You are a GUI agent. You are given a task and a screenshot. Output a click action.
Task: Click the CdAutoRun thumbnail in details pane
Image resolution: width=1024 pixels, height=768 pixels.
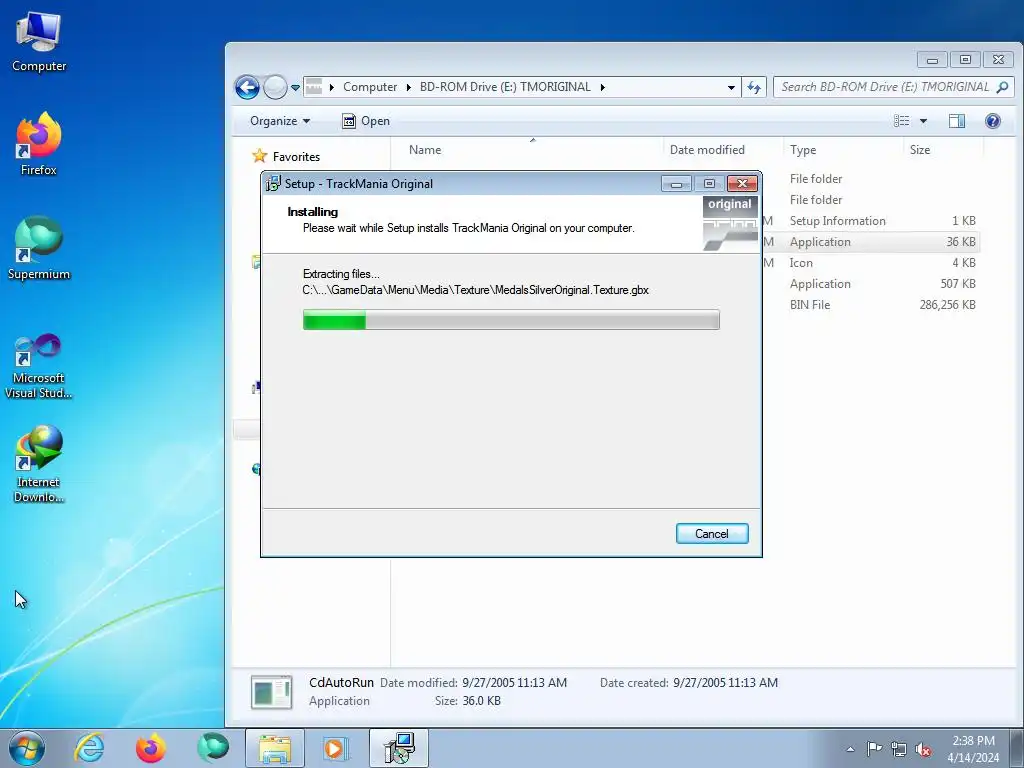click(x=271, y=692)
